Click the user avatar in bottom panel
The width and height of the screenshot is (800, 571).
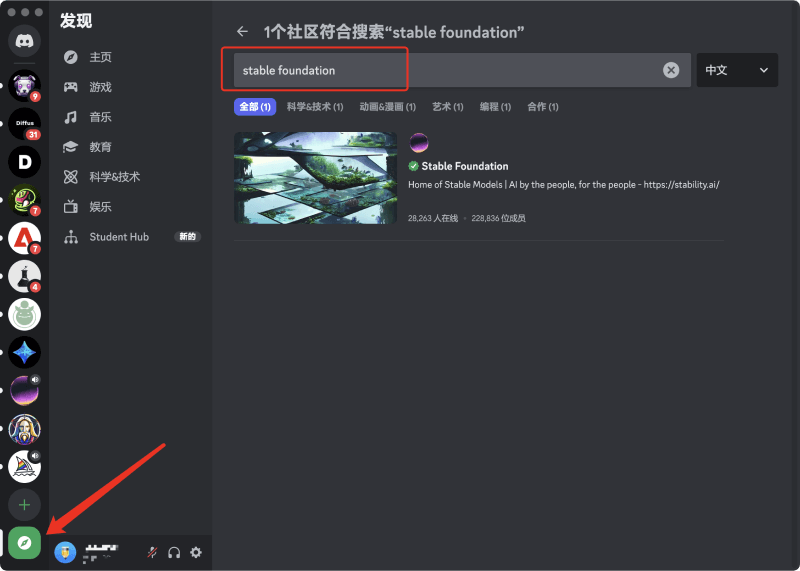(65, 553)
